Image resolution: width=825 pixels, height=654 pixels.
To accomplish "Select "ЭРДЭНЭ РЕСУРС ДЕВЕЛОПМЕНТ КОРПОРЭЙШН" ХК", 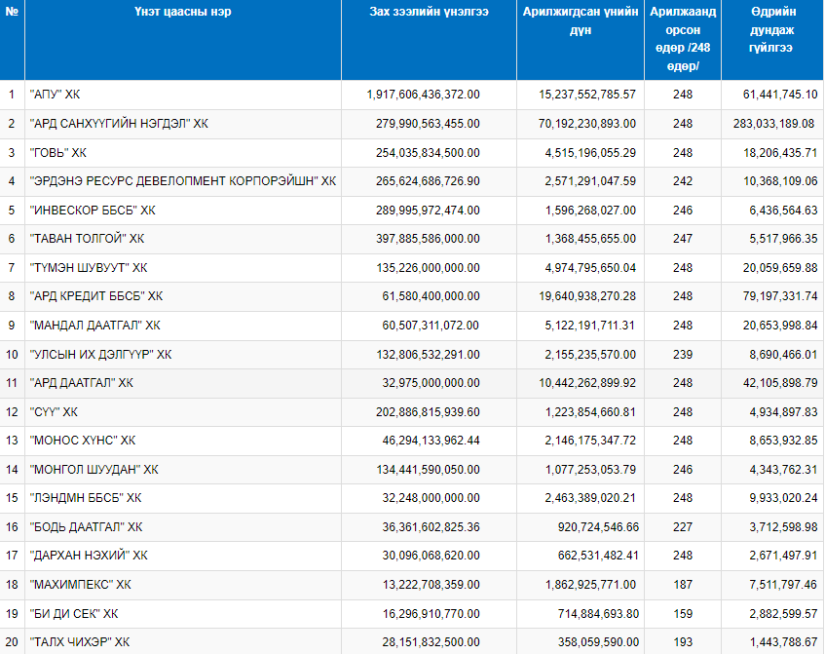I will tap(183, 182).
